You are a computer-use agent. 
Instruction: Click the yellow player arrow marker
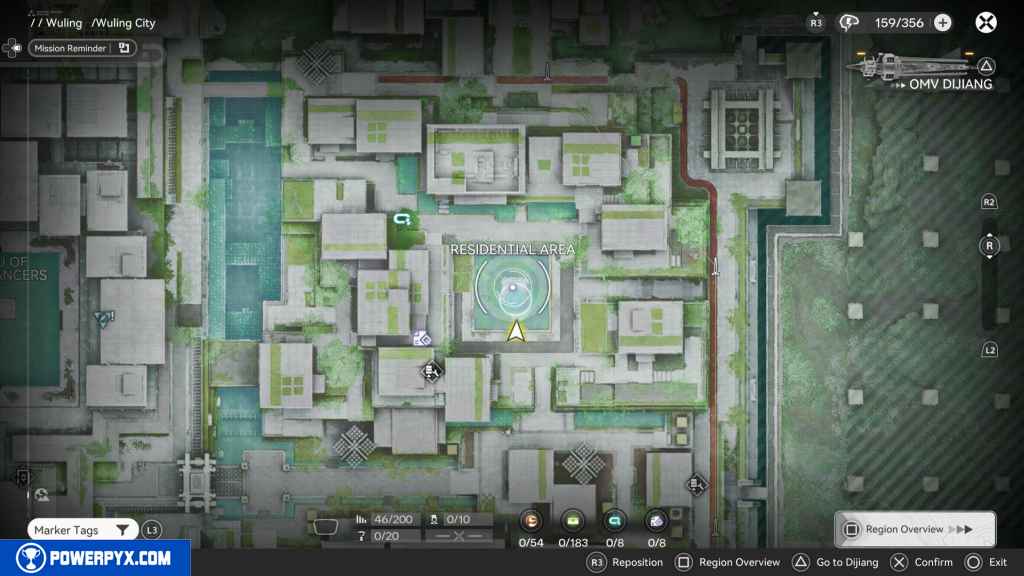tap(516, 331)
